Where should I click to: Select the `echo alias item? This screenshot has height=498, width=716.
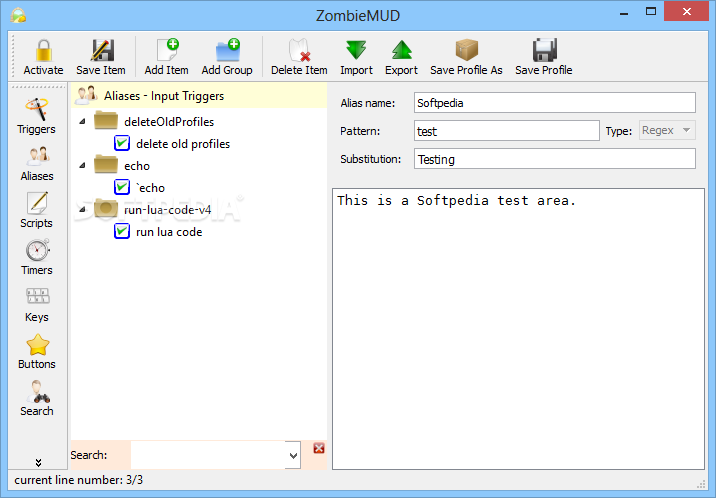pos(150,188)
